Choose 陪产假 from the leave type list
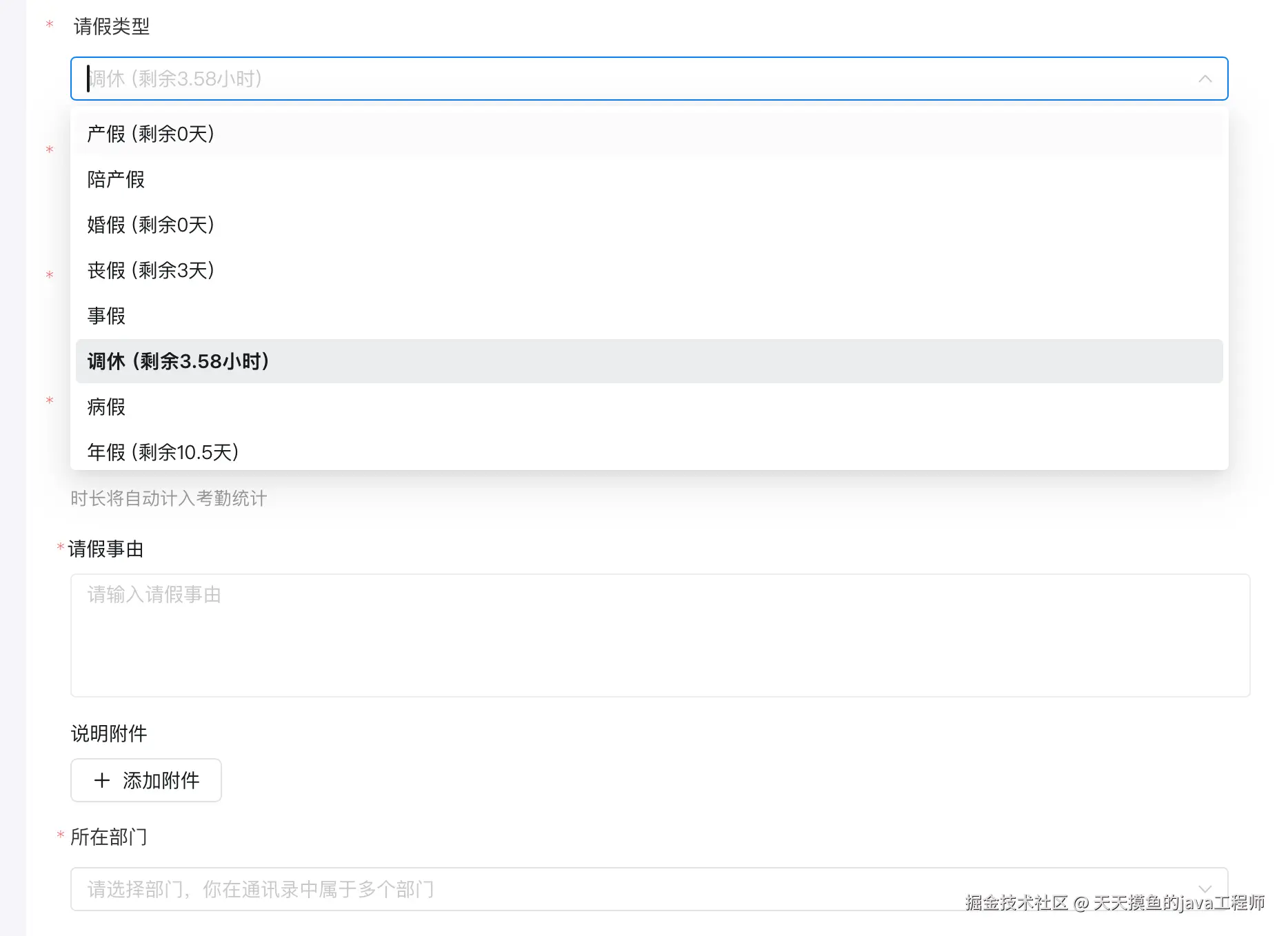 (x=115, y=179)
